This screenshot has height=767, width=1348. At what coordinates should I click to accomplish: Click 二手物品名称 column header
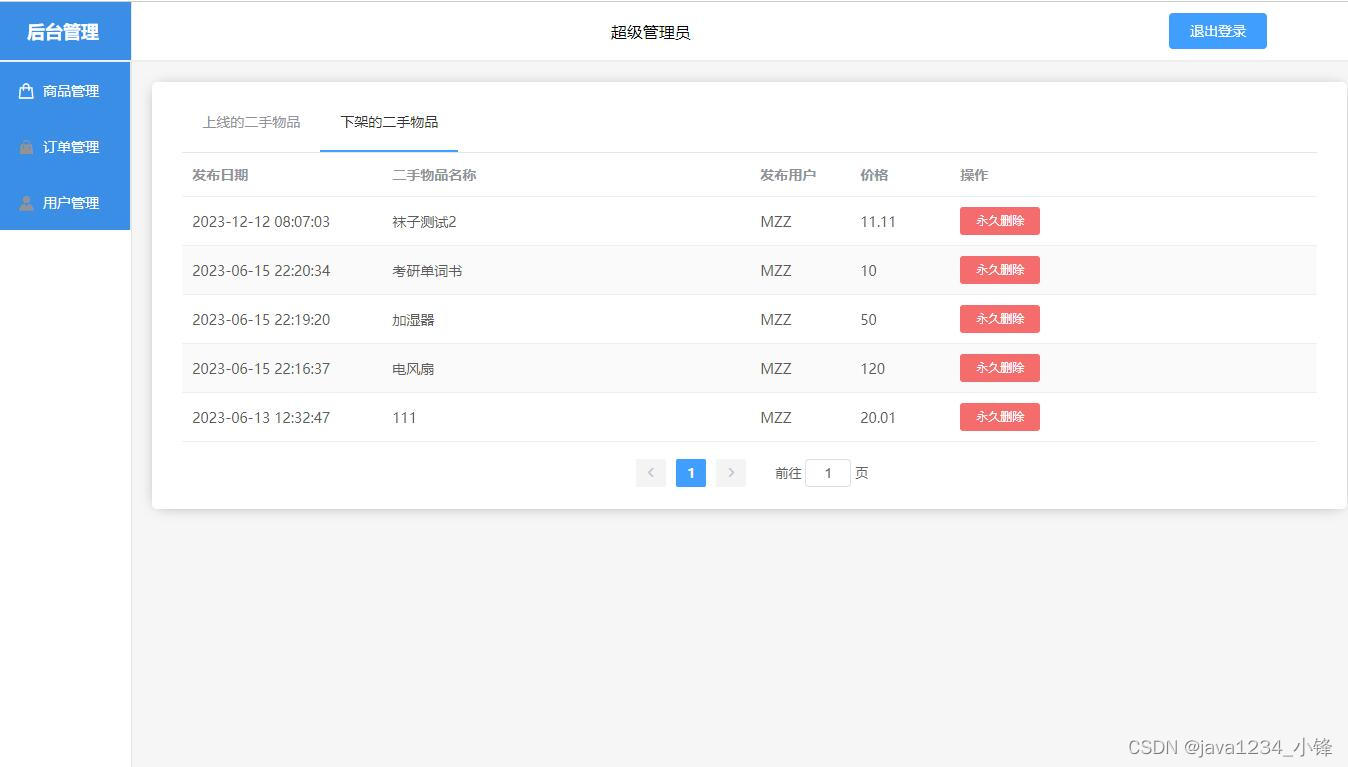pyautogui.click(x=434, y=175)
